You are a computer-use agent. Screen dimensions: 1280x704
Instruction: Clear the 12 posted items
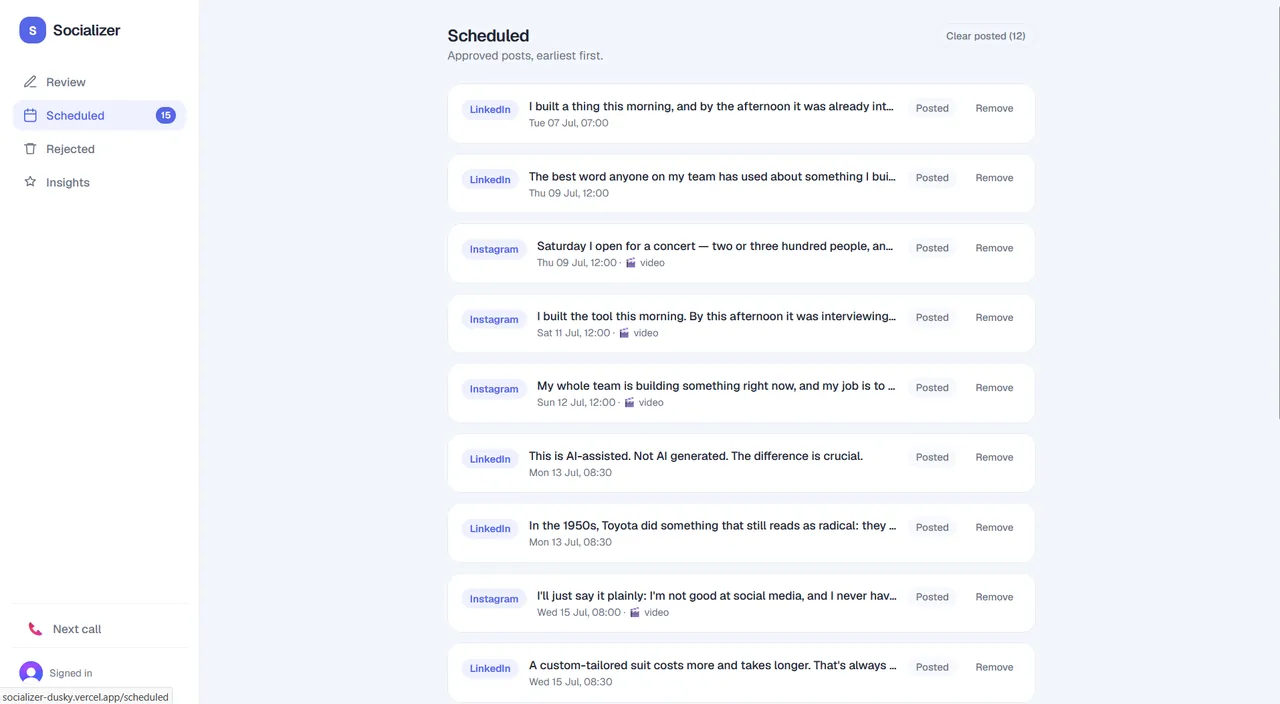[985, 36]
